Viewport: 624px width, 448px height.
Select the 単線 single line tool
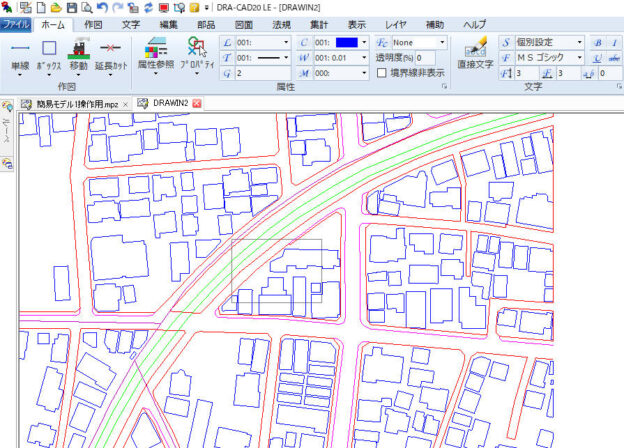[20, 55]
